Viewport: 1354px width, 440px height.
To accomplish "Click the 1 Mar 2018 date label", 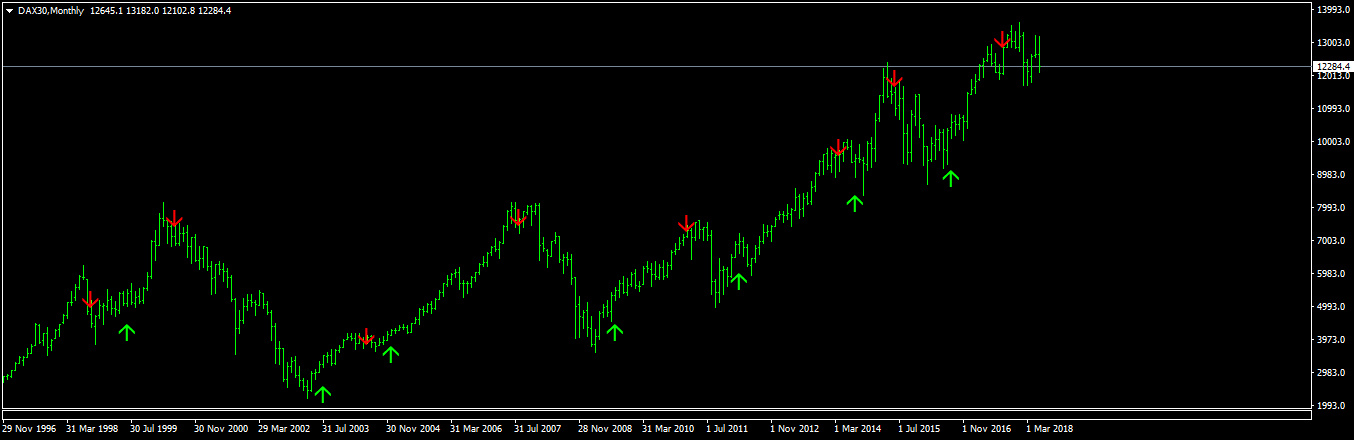I will pyautogui.click(x=1050, y=428).
